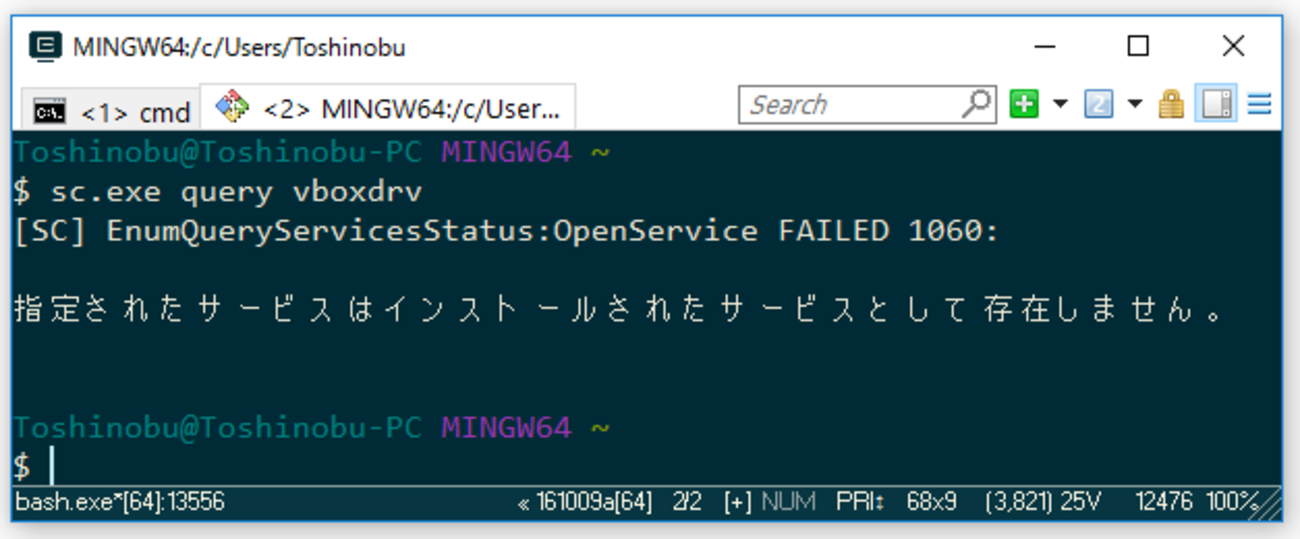Image resolution: width=1300 pixels, height=539 pixels.
Task: Toggle the Lock/Unlock padlock icon
Action: (x=1172, y=104)
